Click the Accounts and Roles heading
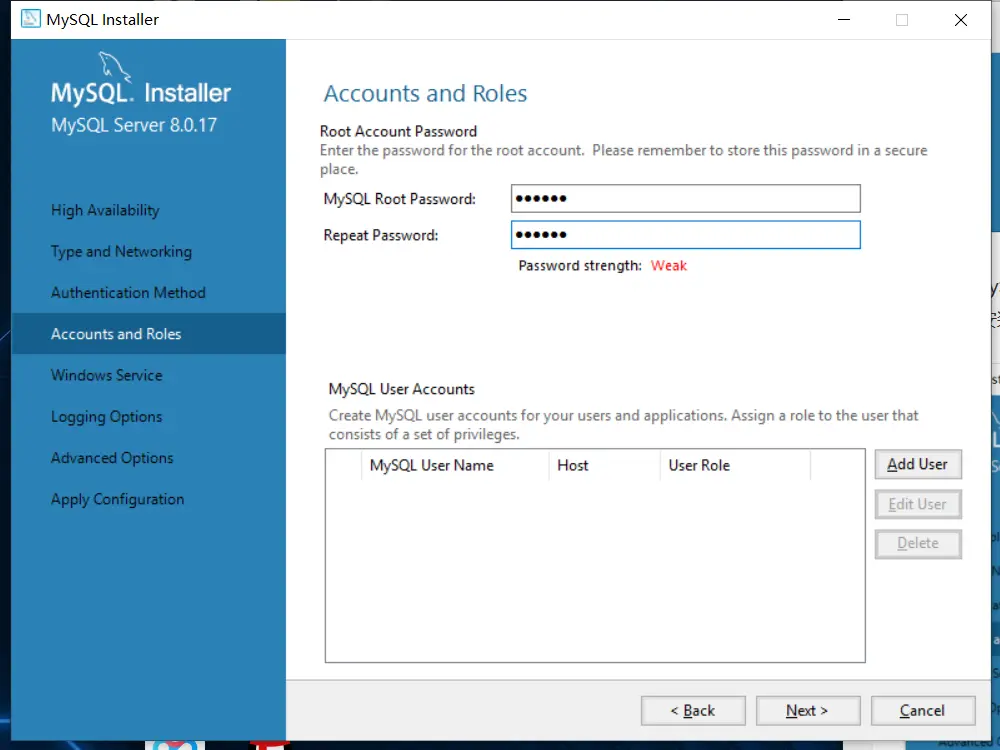Image resolution: width=1000 pixels, height=750 pixels. (x=425, y=93)
